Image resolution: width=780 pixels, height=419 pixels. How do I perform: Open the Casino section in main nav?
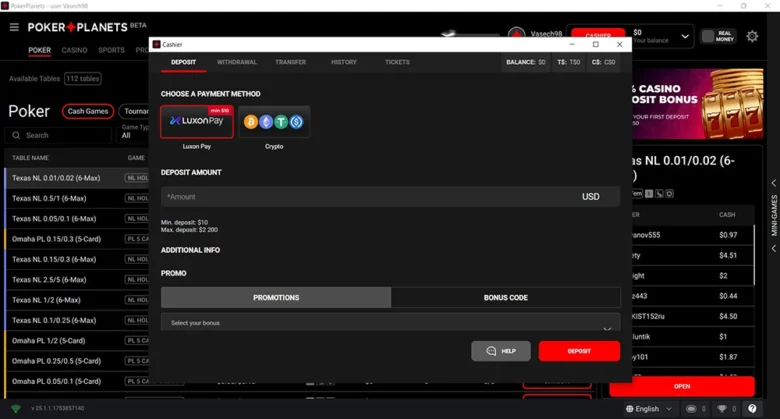click(x=74, y=50)
